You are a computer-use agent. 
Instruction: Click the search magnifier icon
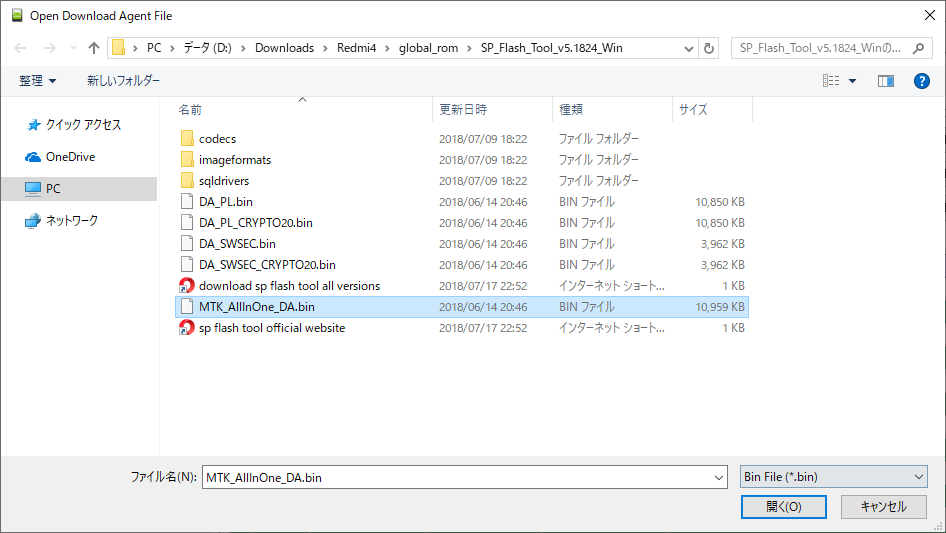918,48
